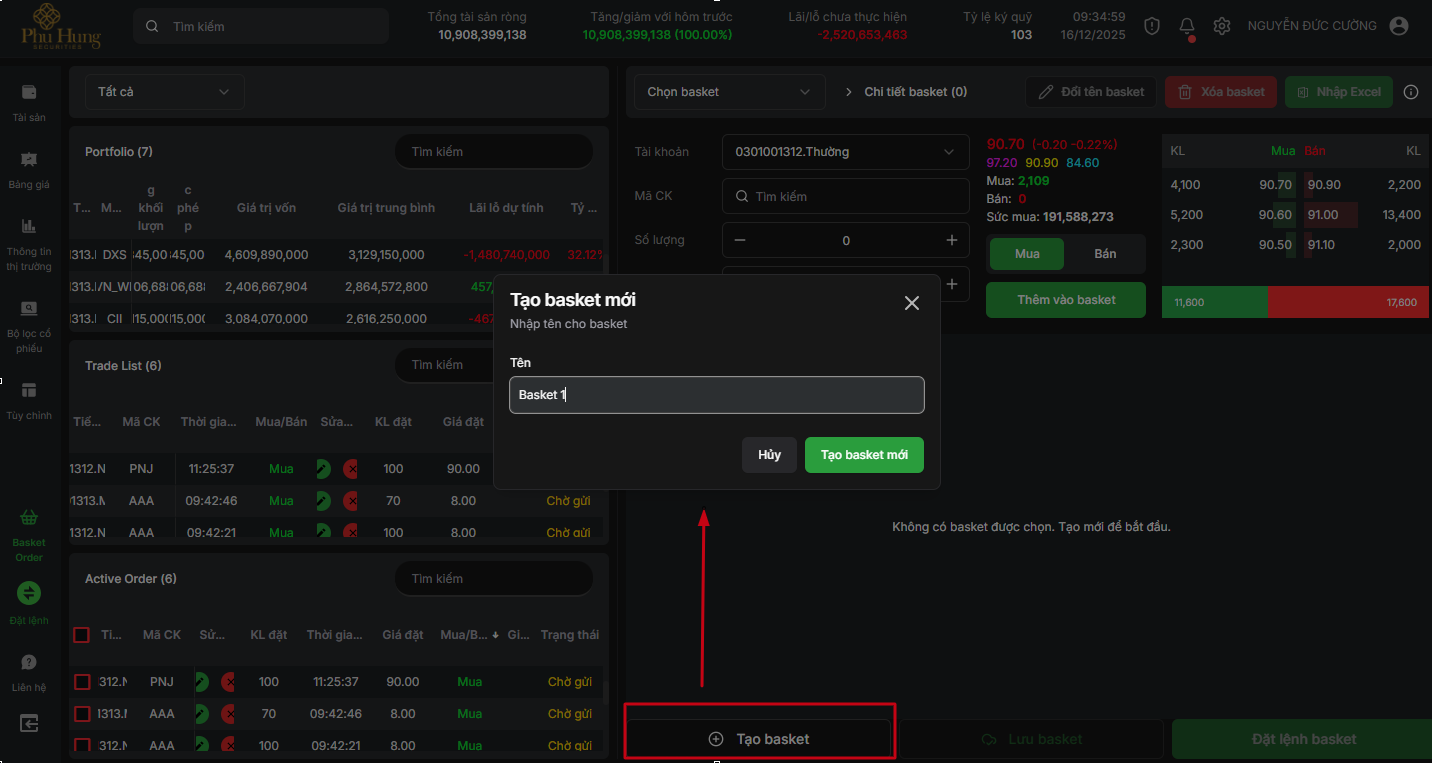Open Thông tin thị trường chart icon
The width and height of the screenshot is (1432, 763).
point(29,226)
